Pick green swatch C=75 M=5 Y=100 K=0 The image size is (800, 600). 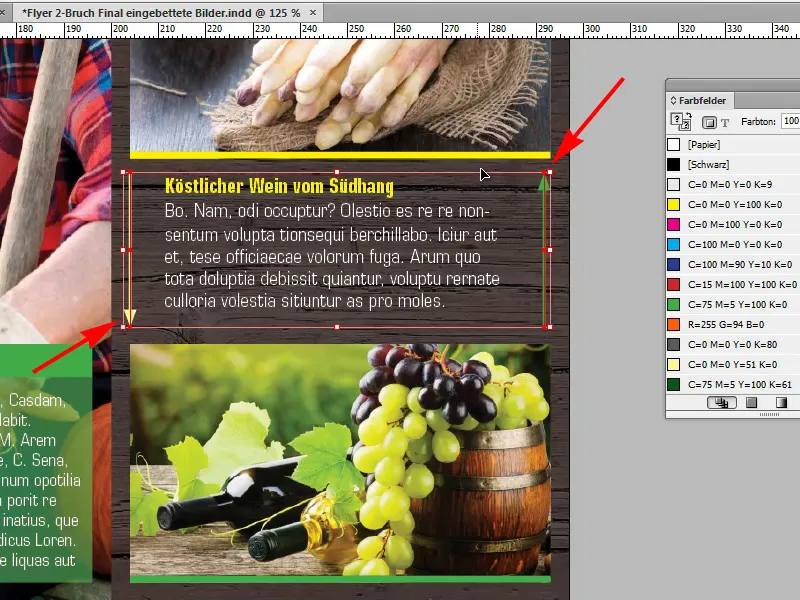(x=733, y=305)
